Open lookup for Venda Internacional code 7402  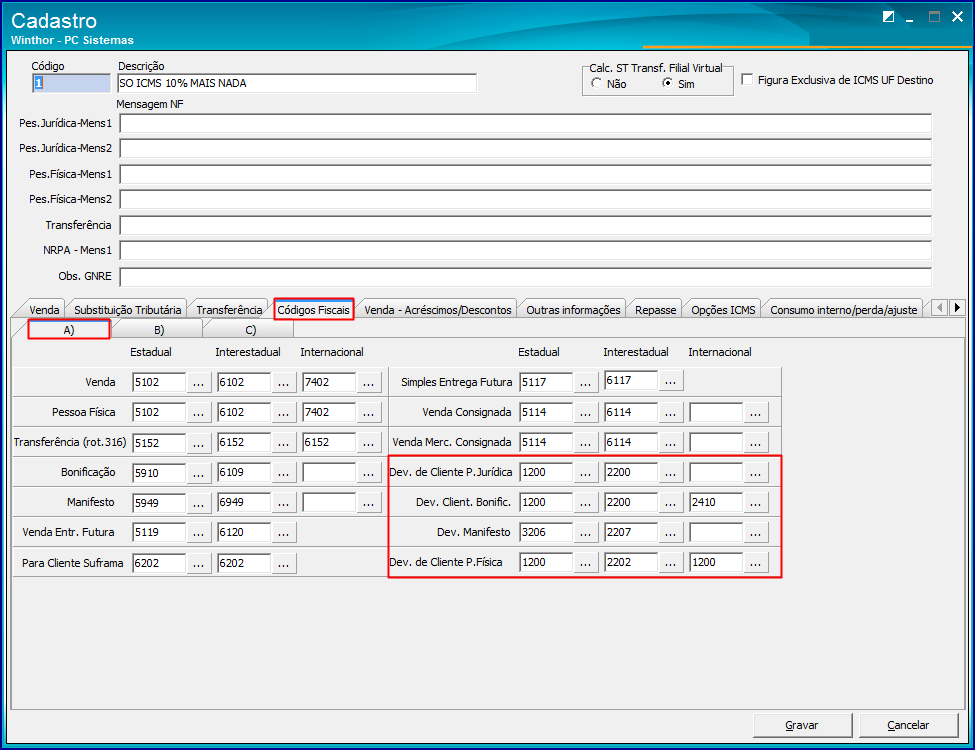[369, 383]
